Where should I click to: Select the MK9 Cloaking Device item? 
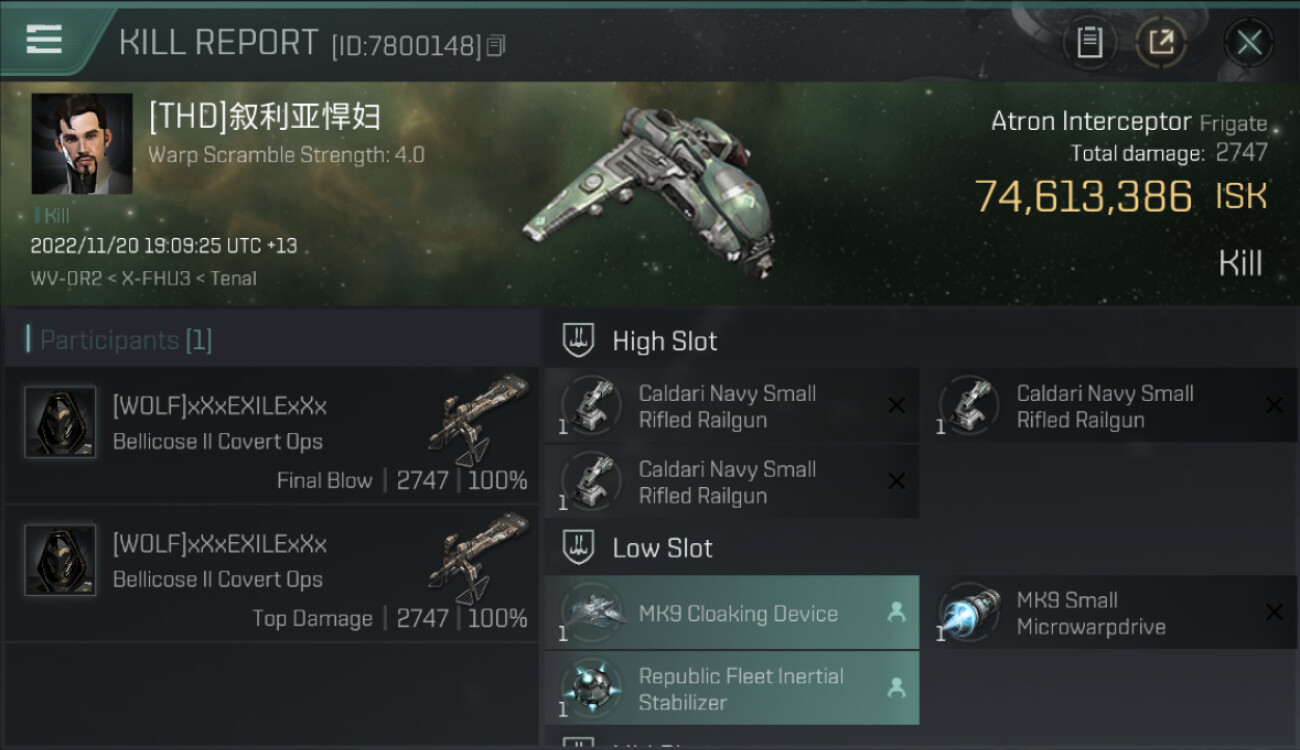click(x=732, y=613)
